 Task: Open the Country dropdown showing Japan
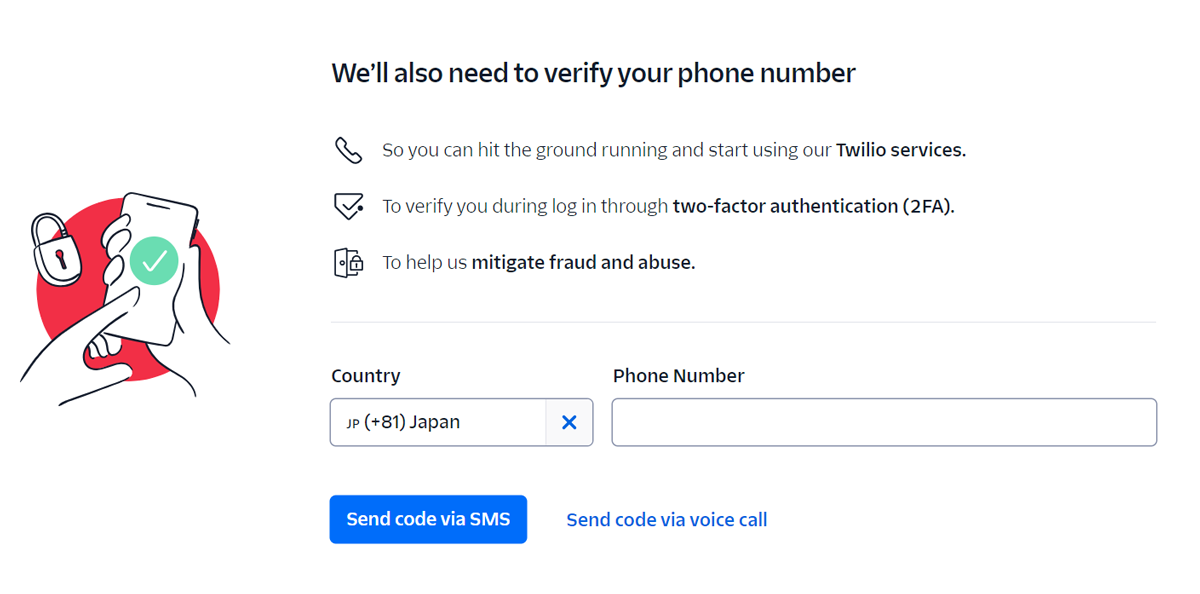click(x=440, y=422)
